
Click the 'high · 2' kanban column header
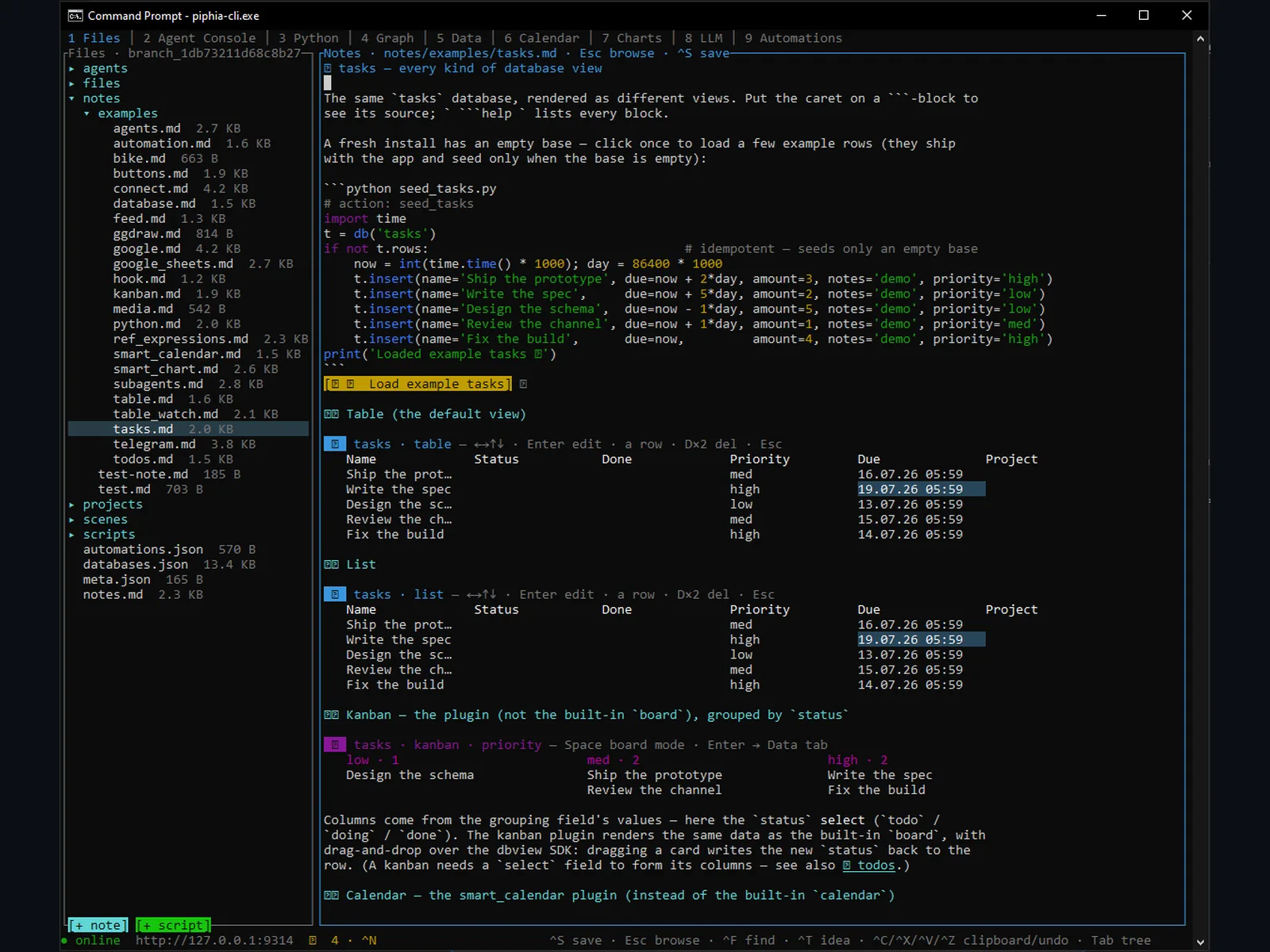pyautogui.click(x=858, y=760)
